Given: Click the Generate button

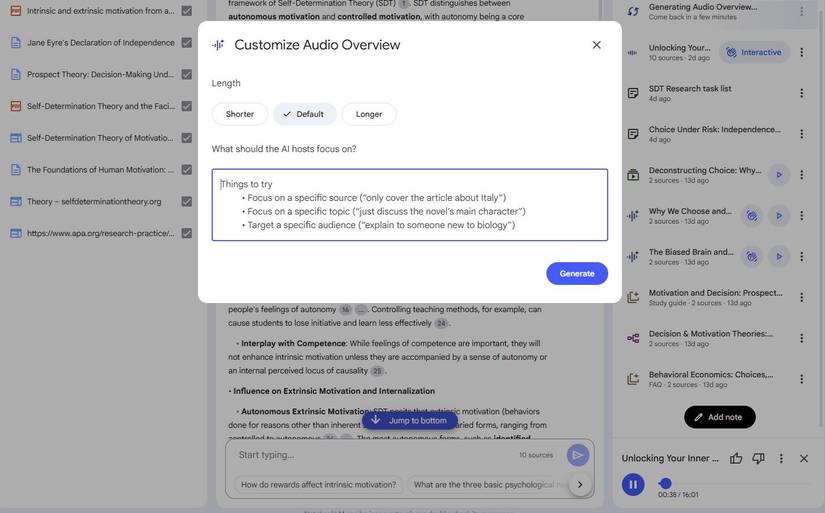Looking at the screenshot, I should coord(576,273).
